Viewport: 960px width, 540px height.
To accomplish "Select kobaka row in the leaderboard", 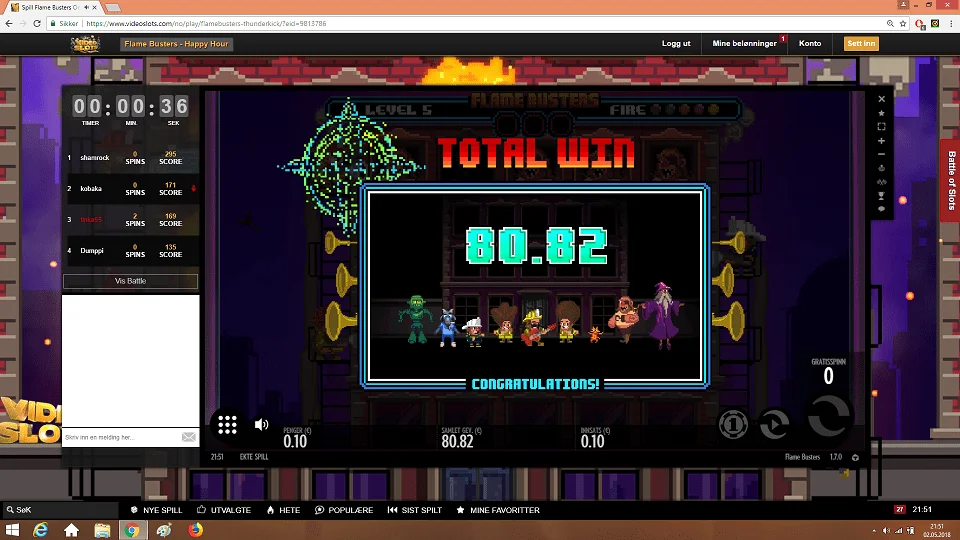I will [x=131, y=189].
